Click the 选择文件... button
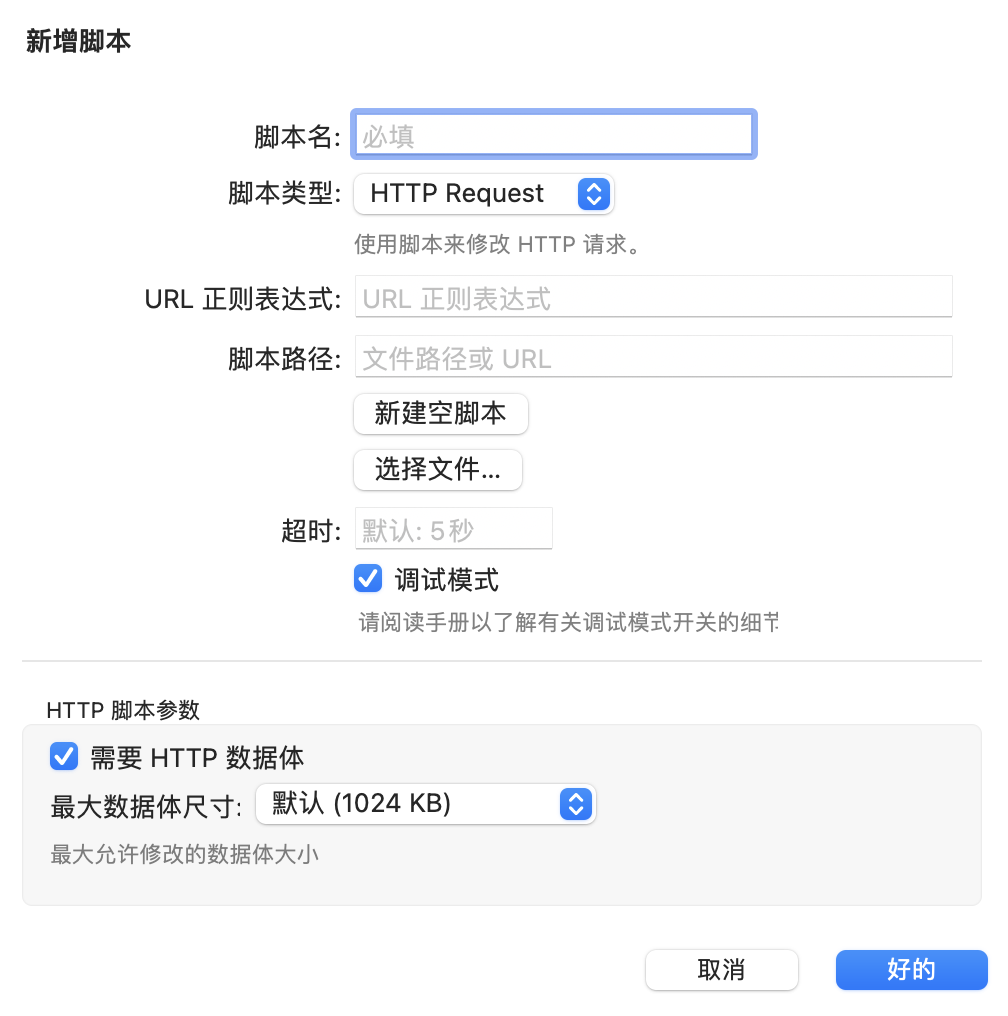The width and height of the screenshot is (1008, 1016). coord(438,470)
